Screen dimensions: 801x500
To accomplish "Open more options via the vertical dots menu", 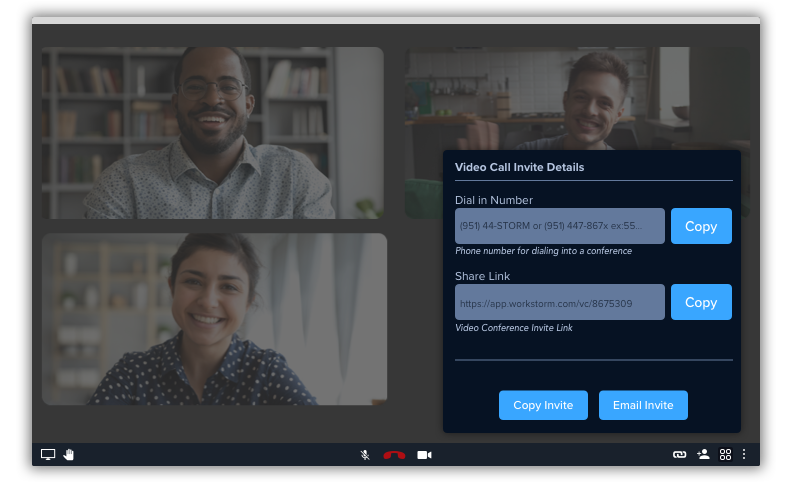I will click(x=744, y=455).
